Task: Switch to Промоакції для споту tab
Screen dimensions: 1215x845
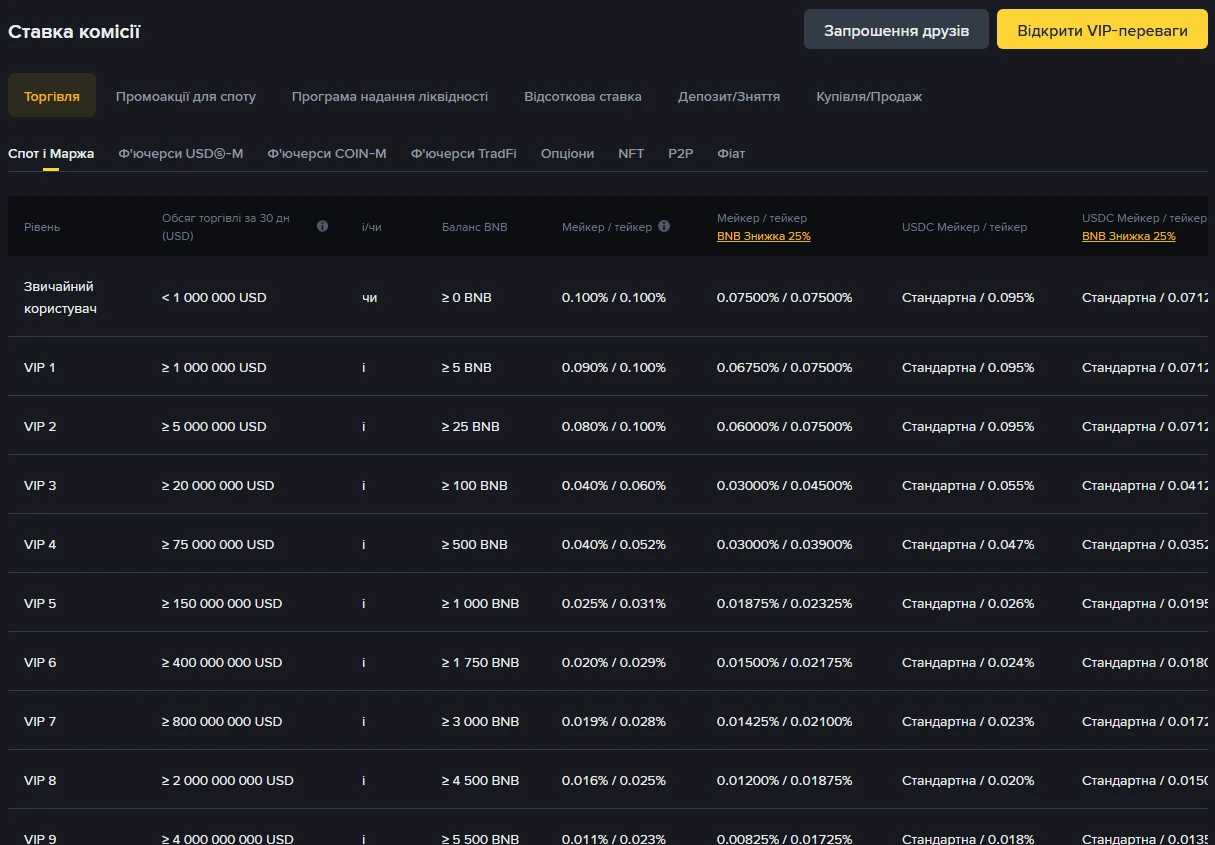Action: coord(186,96)
